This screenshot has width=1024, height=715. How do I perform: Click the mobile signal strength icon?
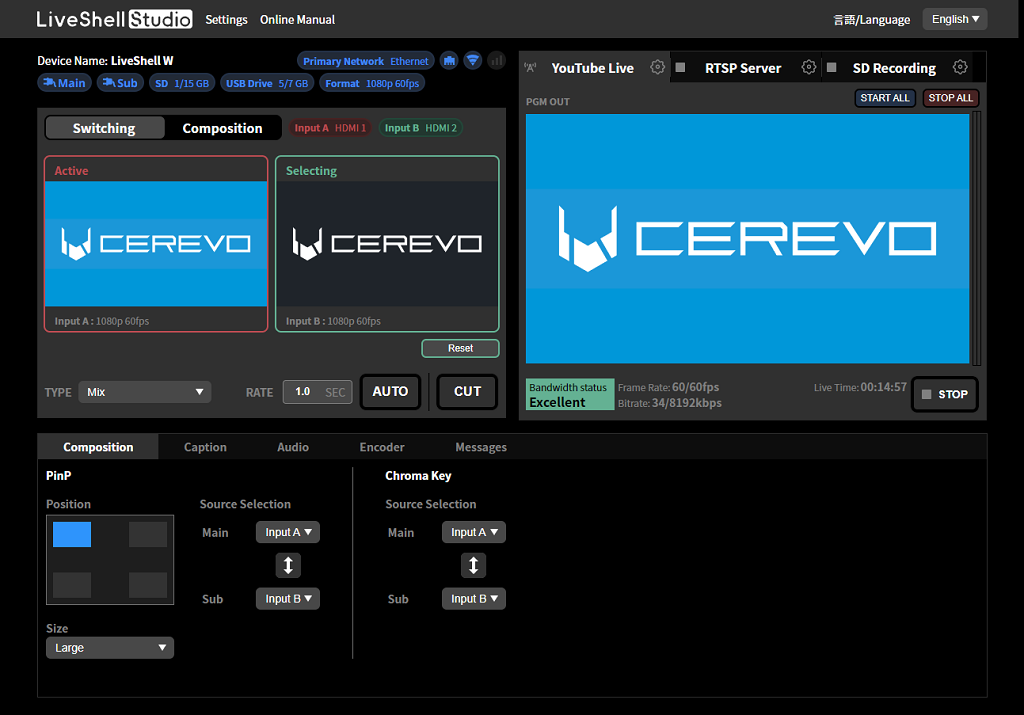[x=496, y=60]
